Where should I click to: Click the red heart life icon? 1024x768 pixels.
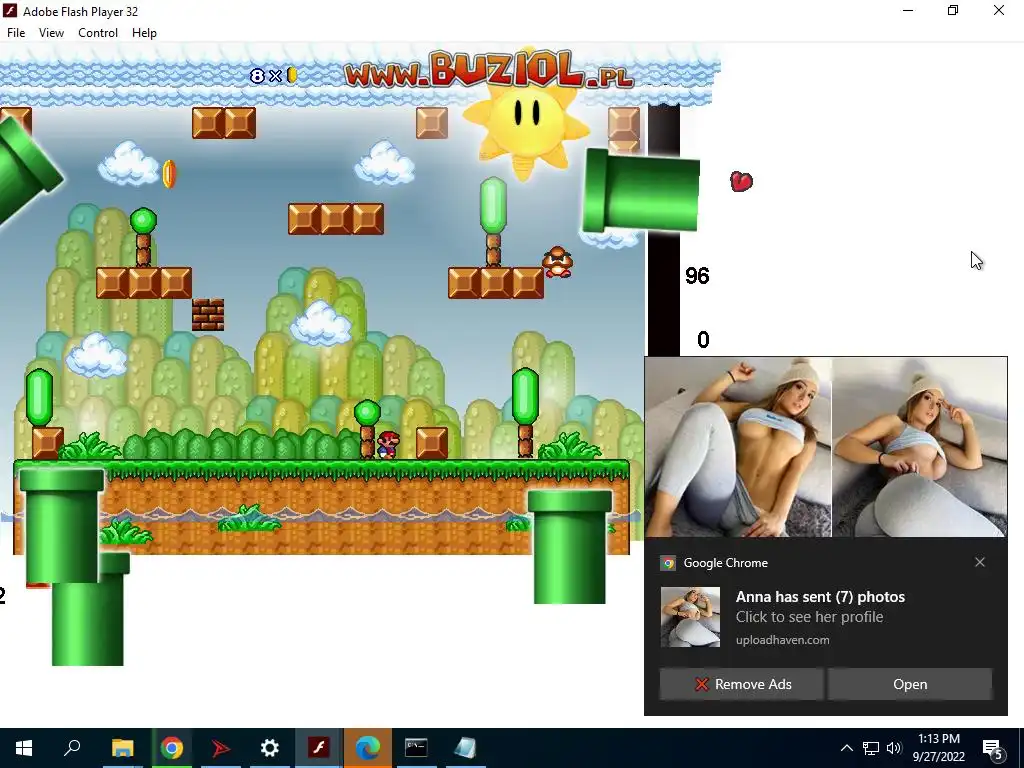[741, 181]
